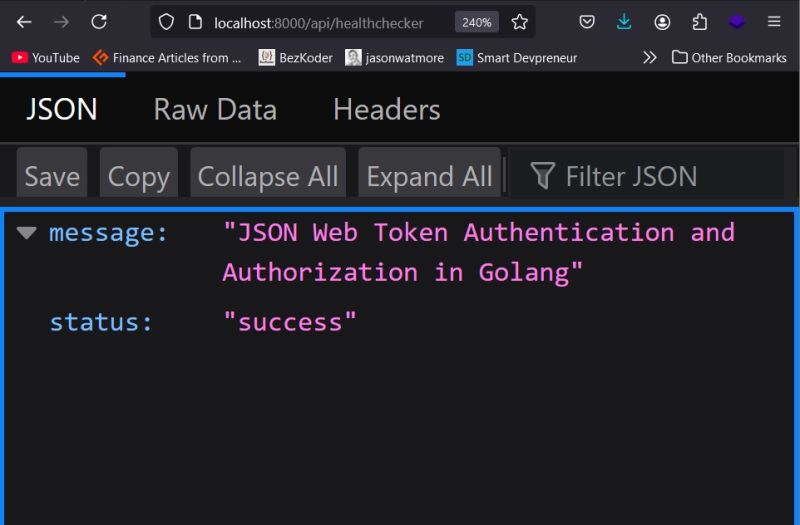Go back to the previous page
The image size is (800, 525).
(x=24, y=22)
